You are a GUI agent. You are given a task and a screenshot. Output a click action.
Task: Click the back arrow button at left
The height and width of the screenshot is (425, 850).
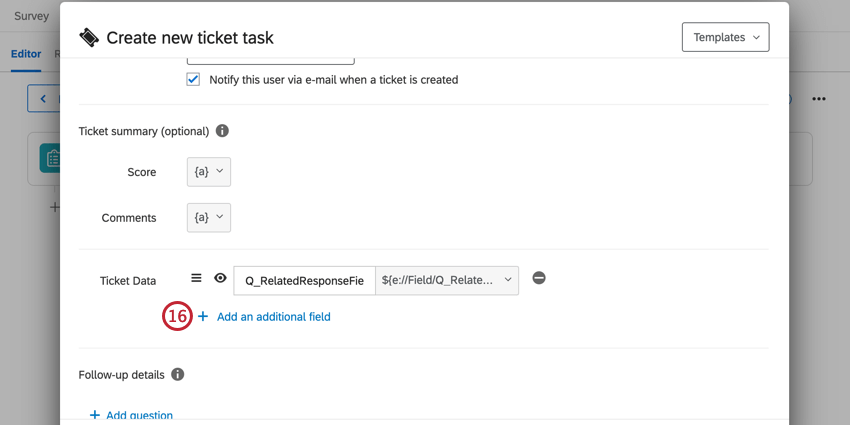(43, 99)
